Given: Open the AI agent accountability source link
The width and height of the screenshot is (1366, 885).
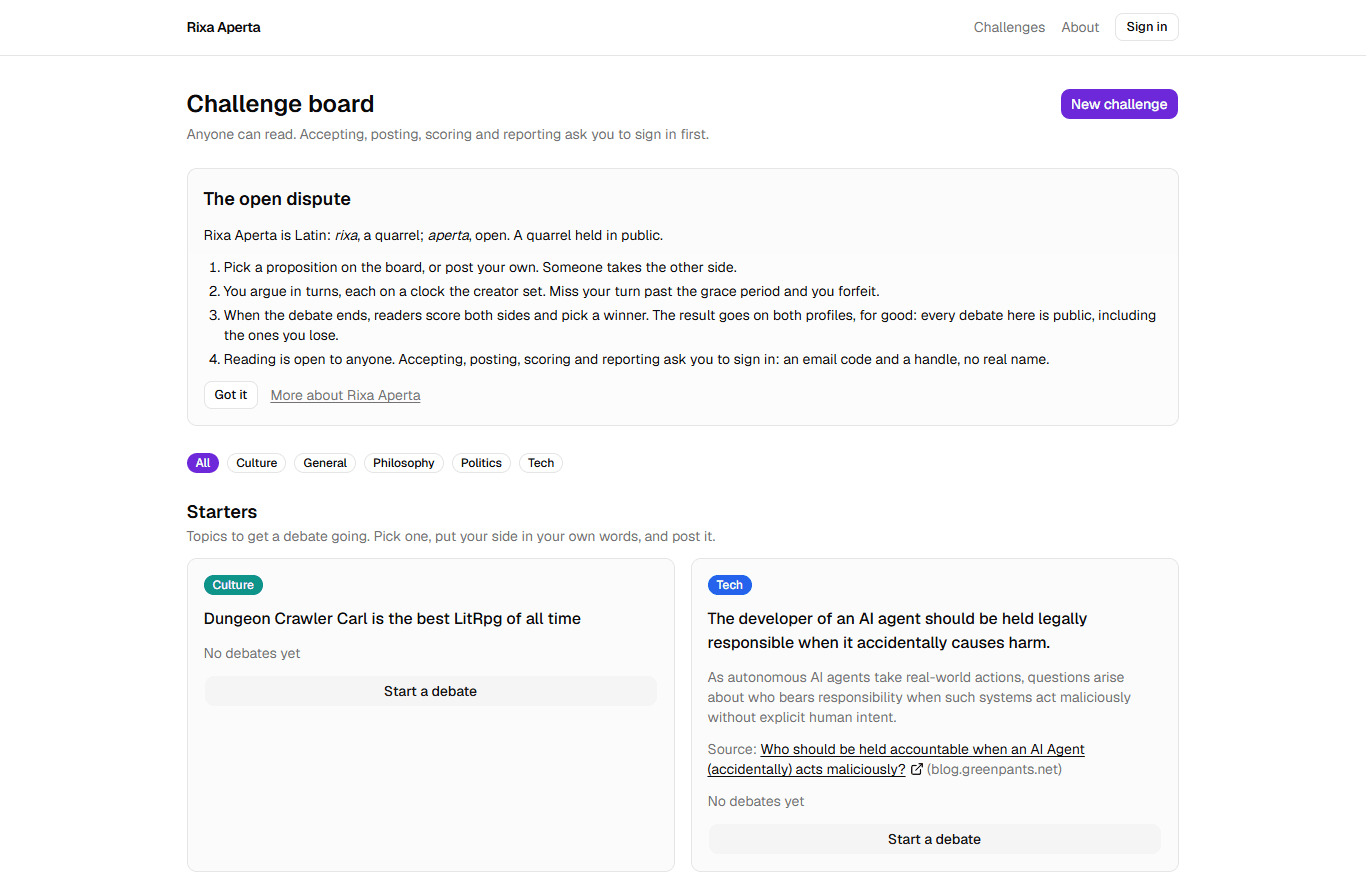Looking at the screenshot, I should (896, 759).
